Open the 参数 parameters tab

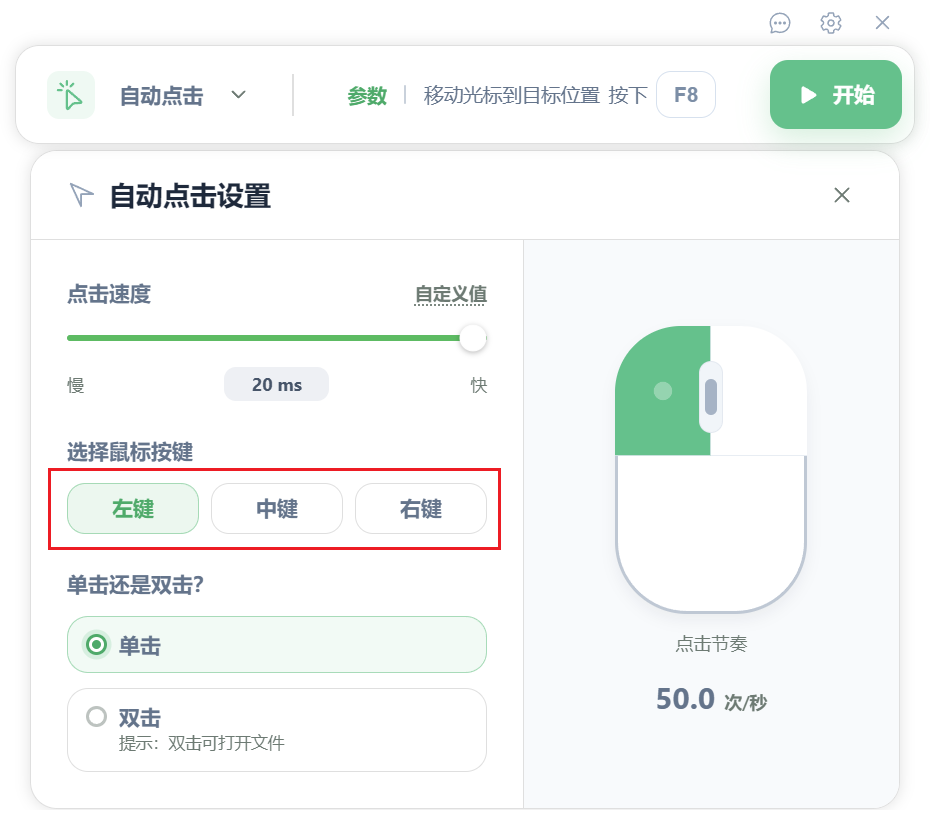pyautogui.click(x=367, y=96)
